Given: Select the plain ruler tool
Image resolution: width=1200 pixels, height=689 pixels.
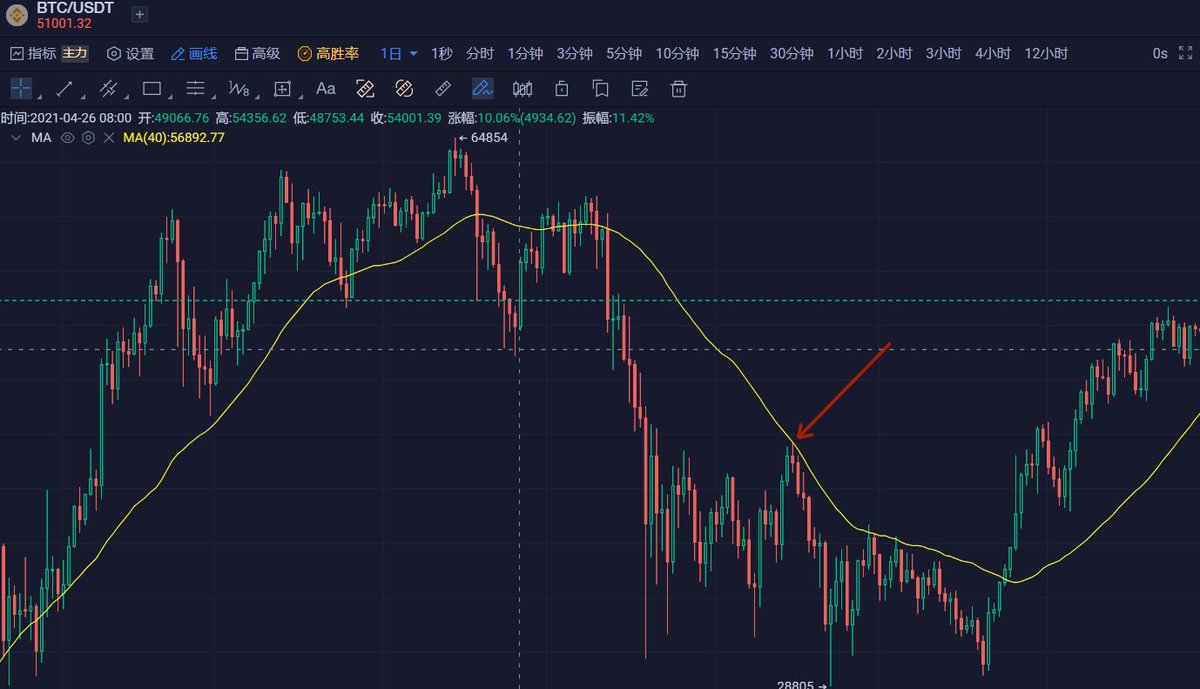Looking at the screenshot, I should click(444, 88).
